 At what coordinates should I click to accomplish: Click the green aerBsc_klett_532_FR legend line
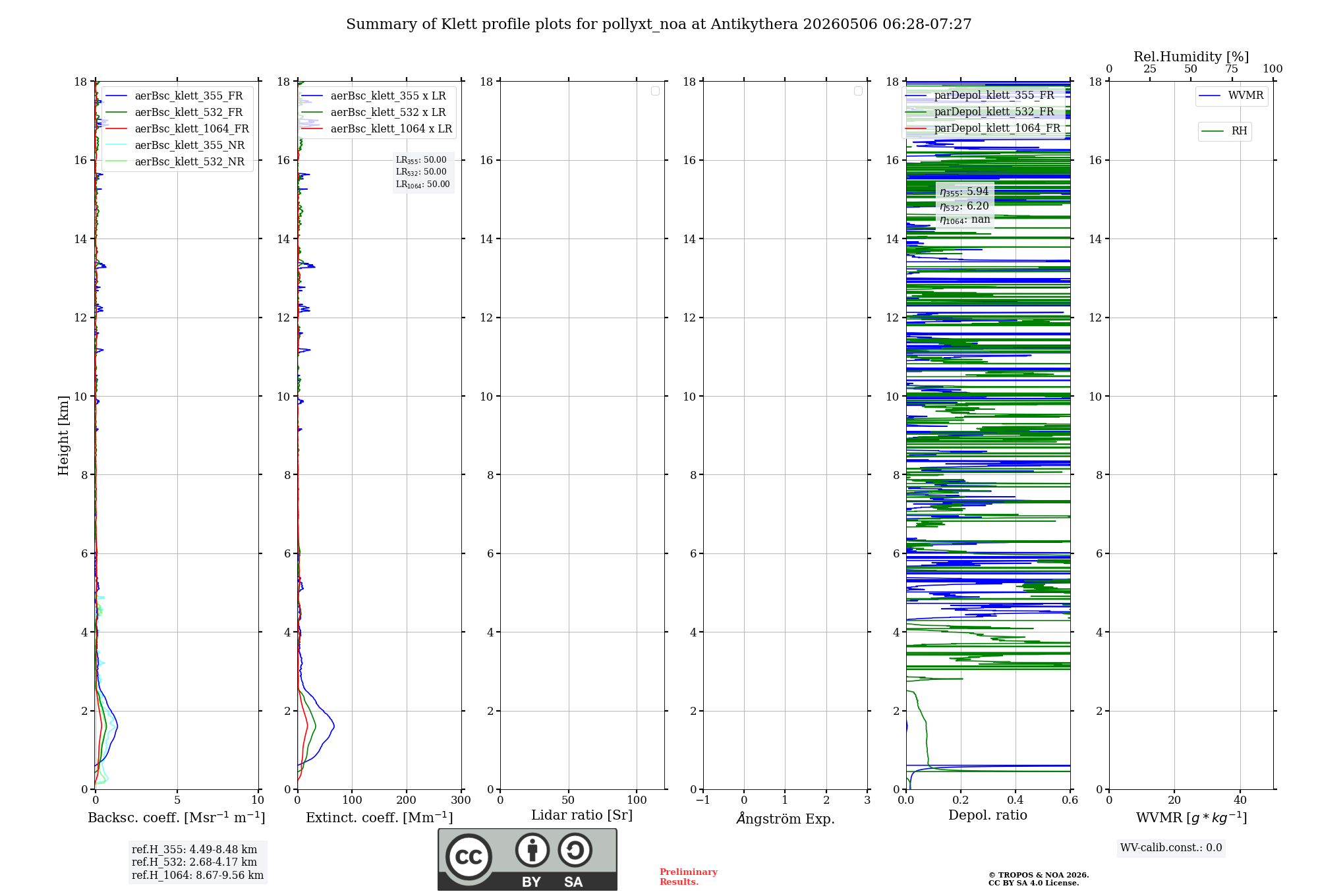click(x=115, y=113)
